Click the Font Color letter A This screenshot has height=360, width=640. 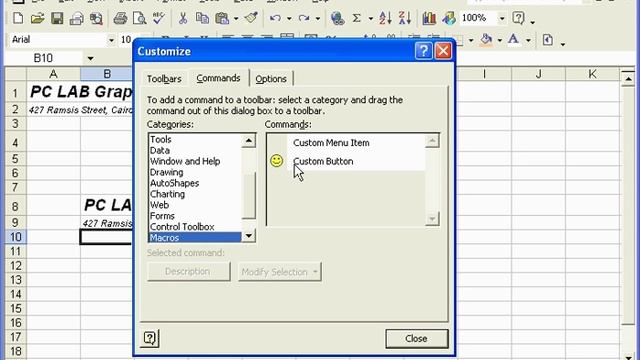pyautogui.click(x=513, y=40)
